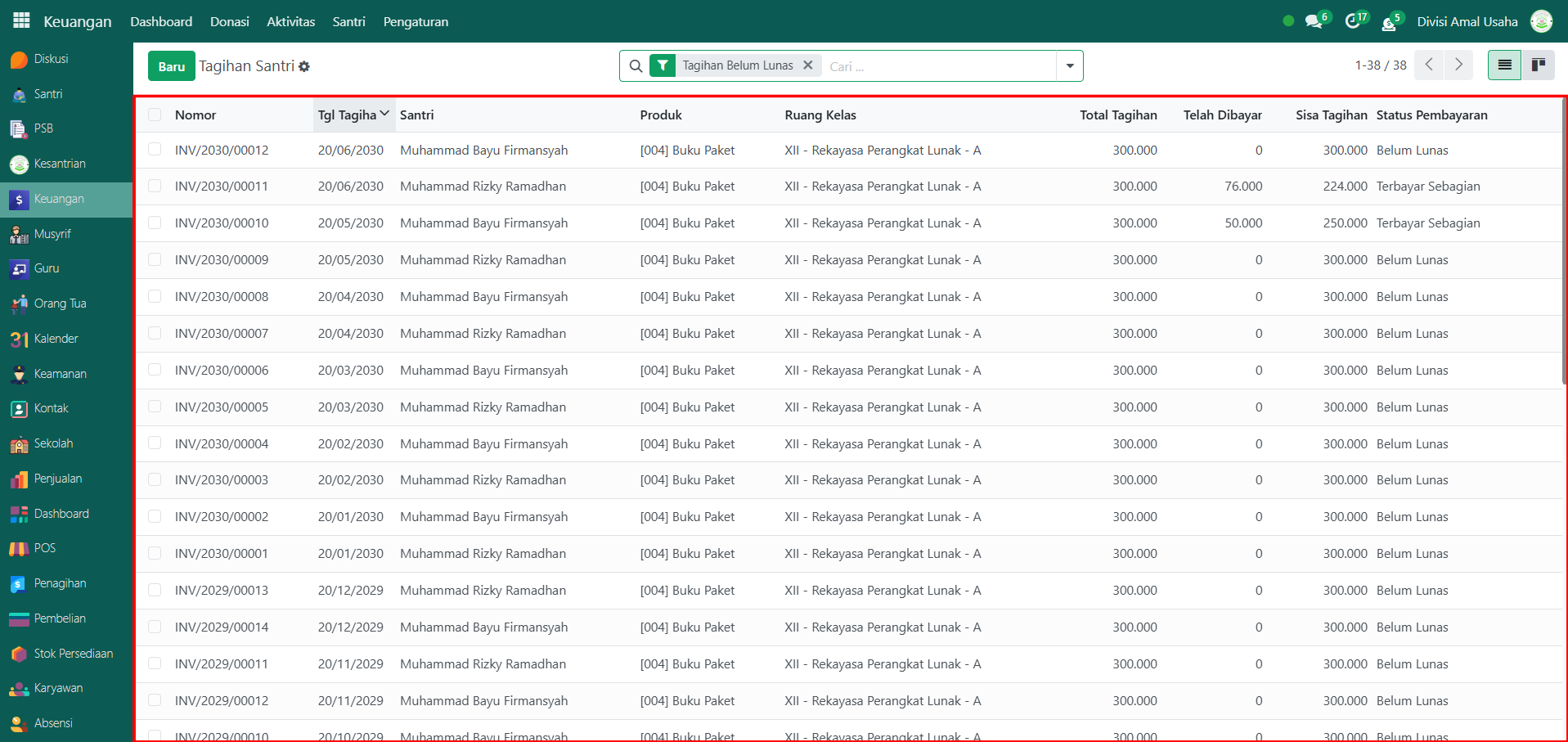Remove the Tagihan Belum Lunas filter

[x=807, y=65]
